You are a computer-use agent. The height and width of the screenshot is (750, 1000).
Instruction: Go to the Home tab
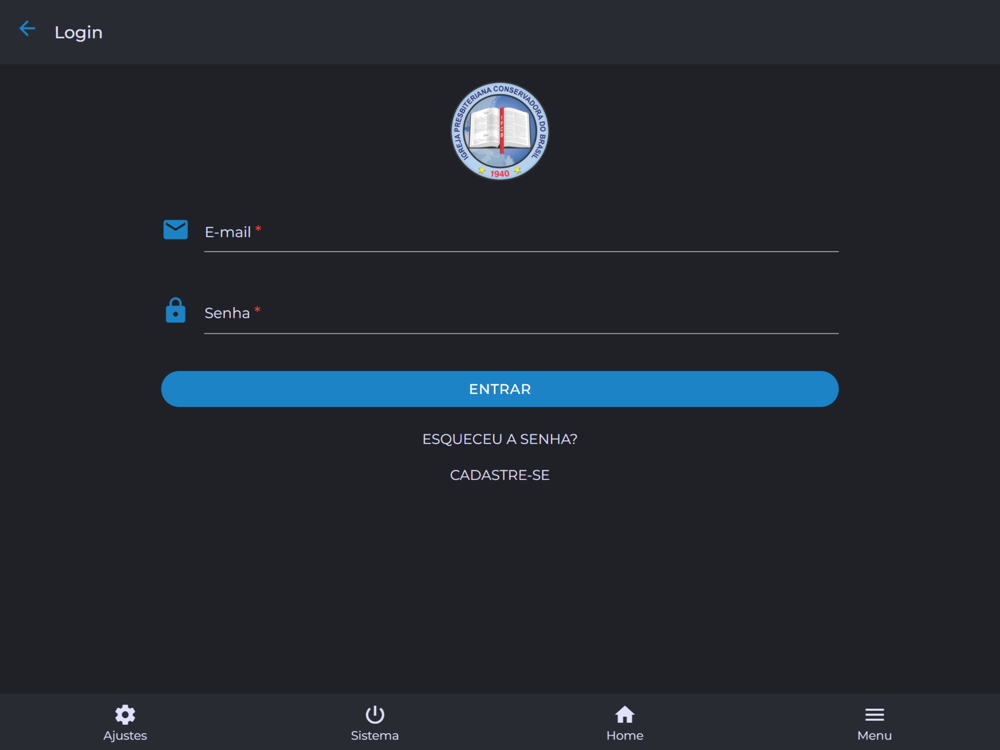click(624, 723)
